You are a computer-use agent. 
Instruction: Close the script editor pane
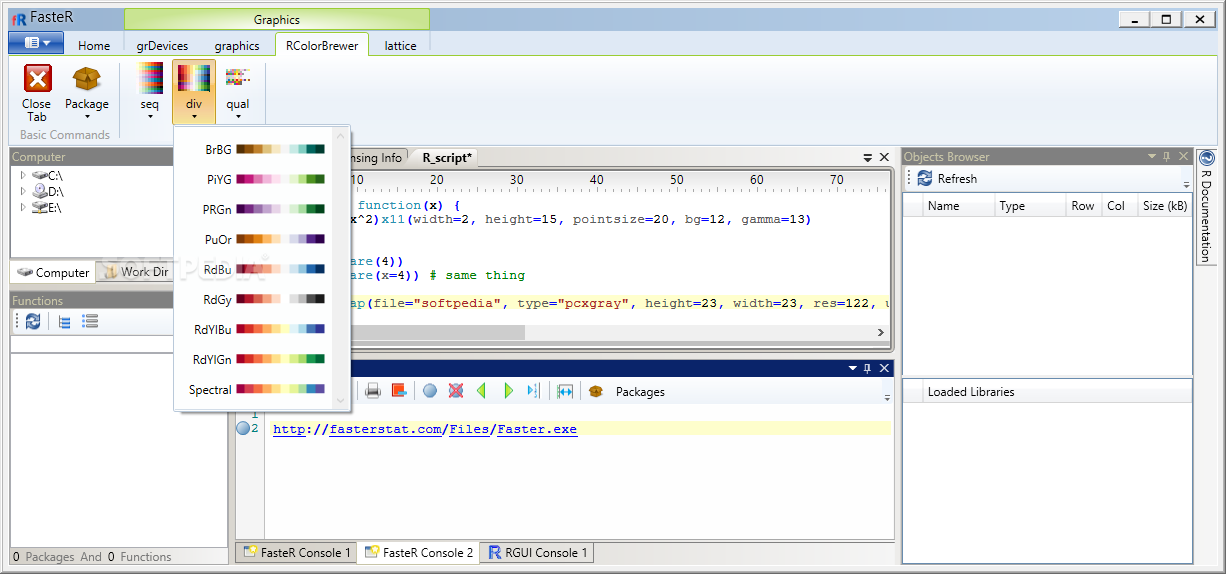884,158
